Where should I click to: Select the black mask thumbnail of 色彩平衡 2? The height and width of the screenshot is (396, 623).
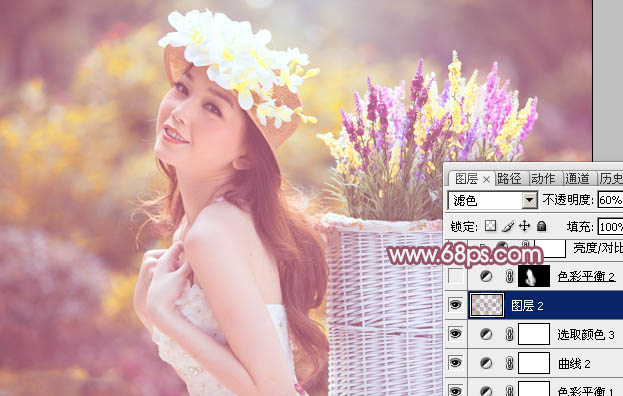pyautogui.click(x=534, y=276)
